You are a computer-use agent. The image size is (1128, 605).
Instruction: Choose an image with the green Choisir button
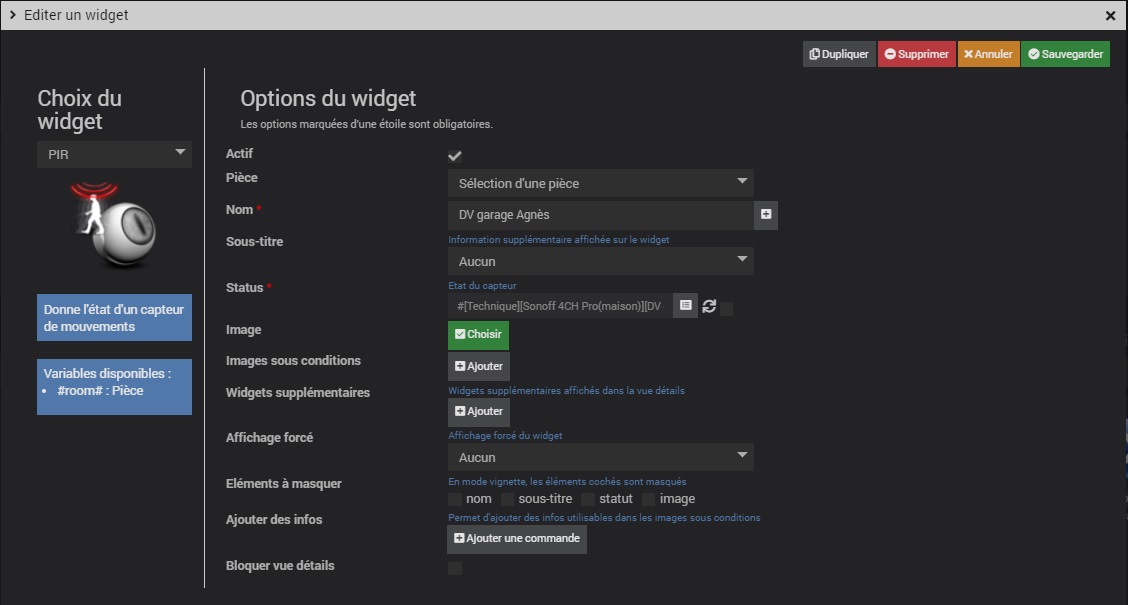point(478,335)
